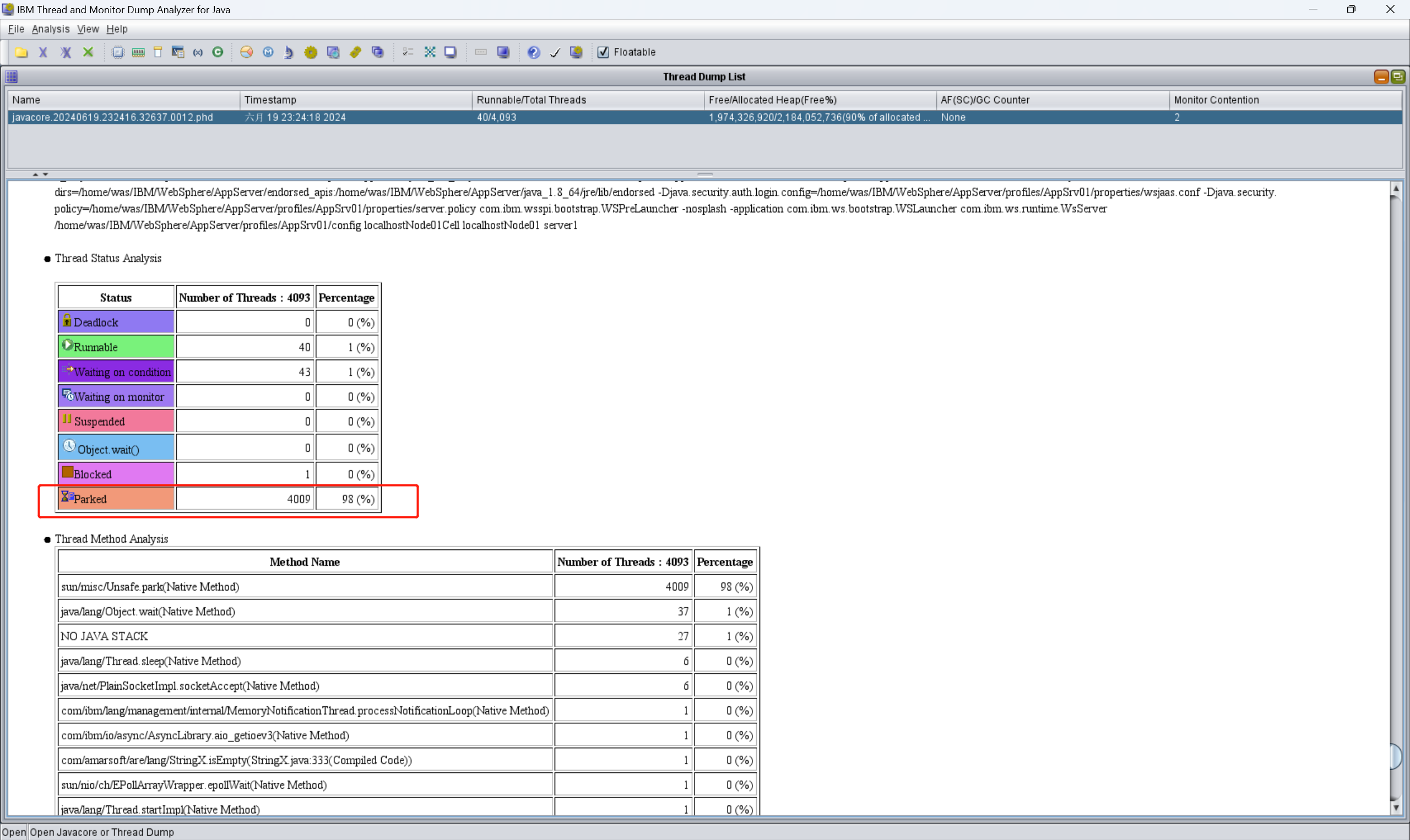Click the Waiting on condition status cell
The width and height of the screenshot is (1410, 840).
point(116,372)
